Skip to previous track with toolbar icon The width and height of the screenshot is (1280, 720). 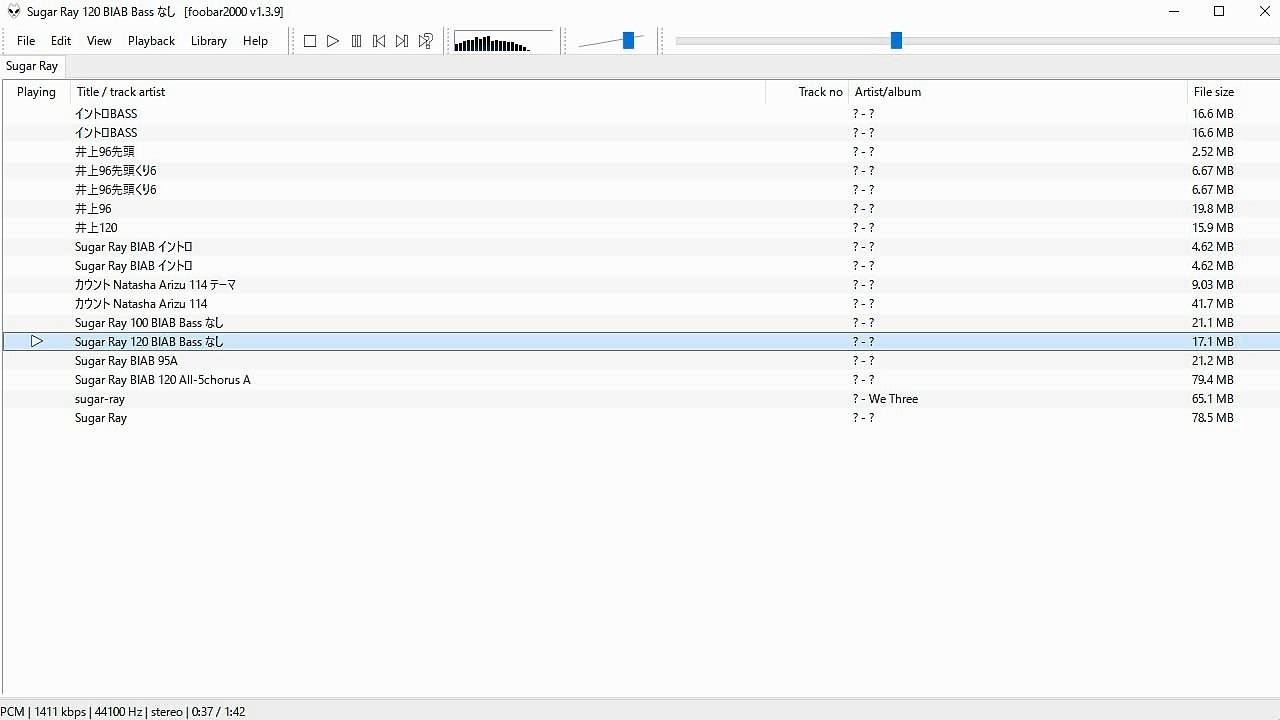point(379,41)
